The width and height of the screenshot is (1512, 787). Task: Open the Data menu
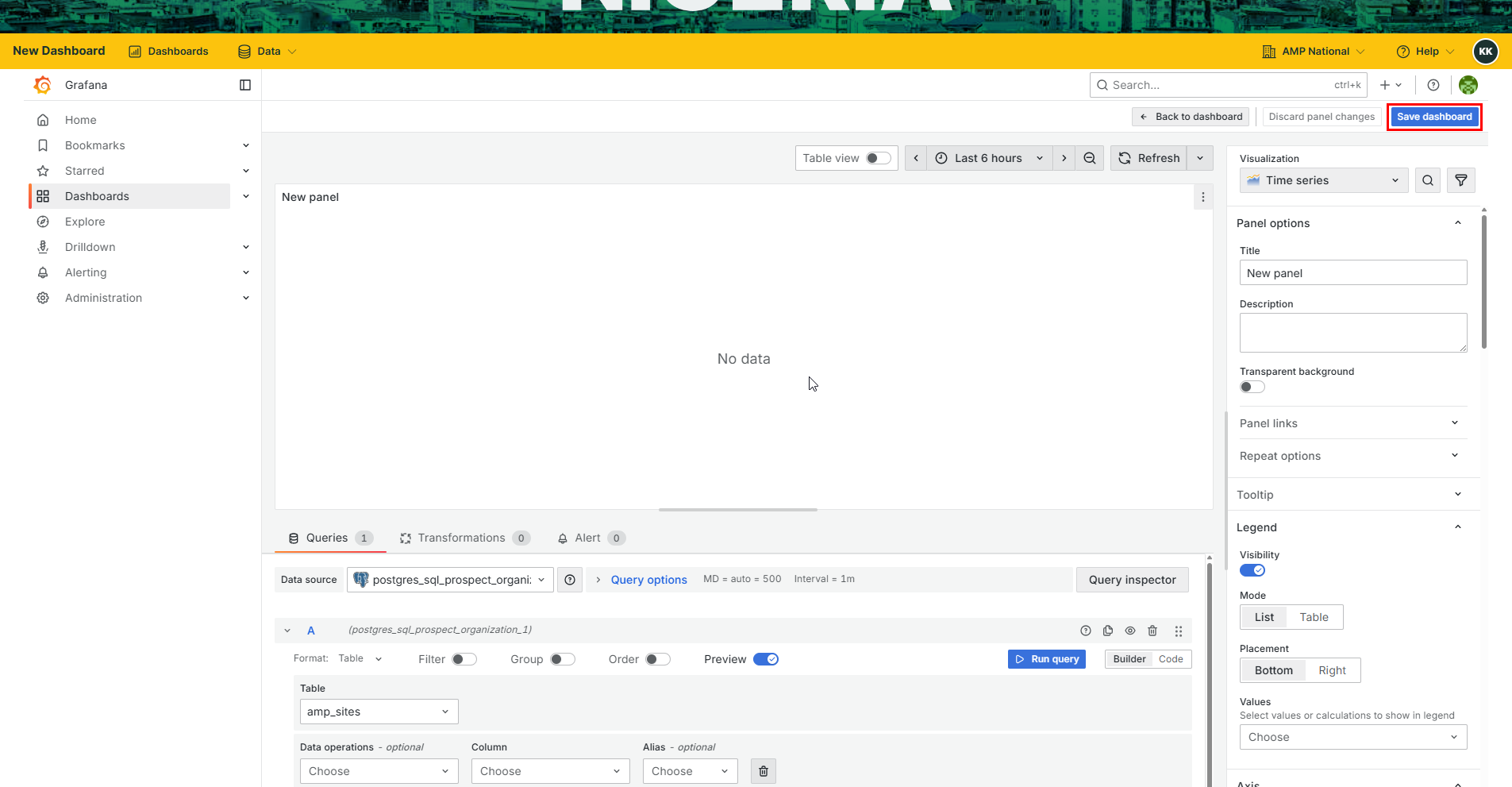pyautogui.click(x=267, y=51)
